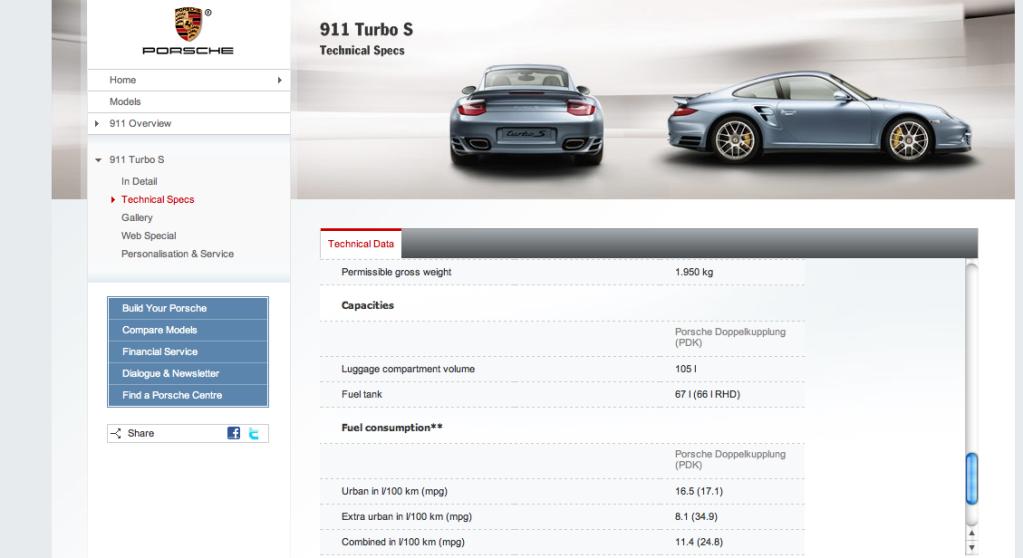Click Luggage compartment volume label
The width and height of the screenshot is (1023, 558).
click(408, 369)
